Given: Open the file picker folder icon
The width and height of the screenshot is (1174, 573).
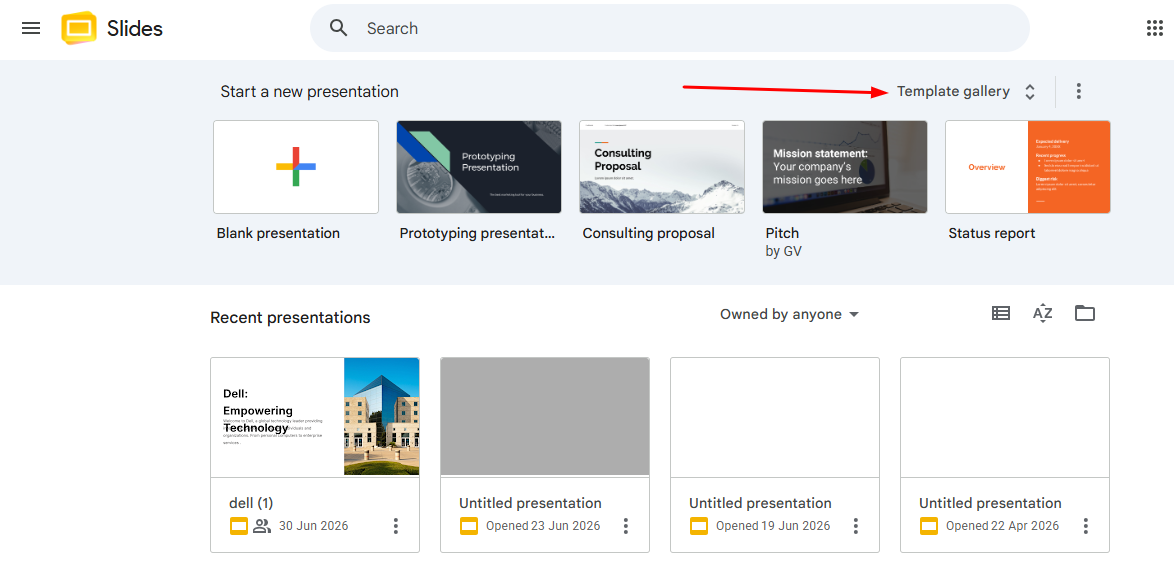Looking at the screenshot, I should [x=1084, y=313].
